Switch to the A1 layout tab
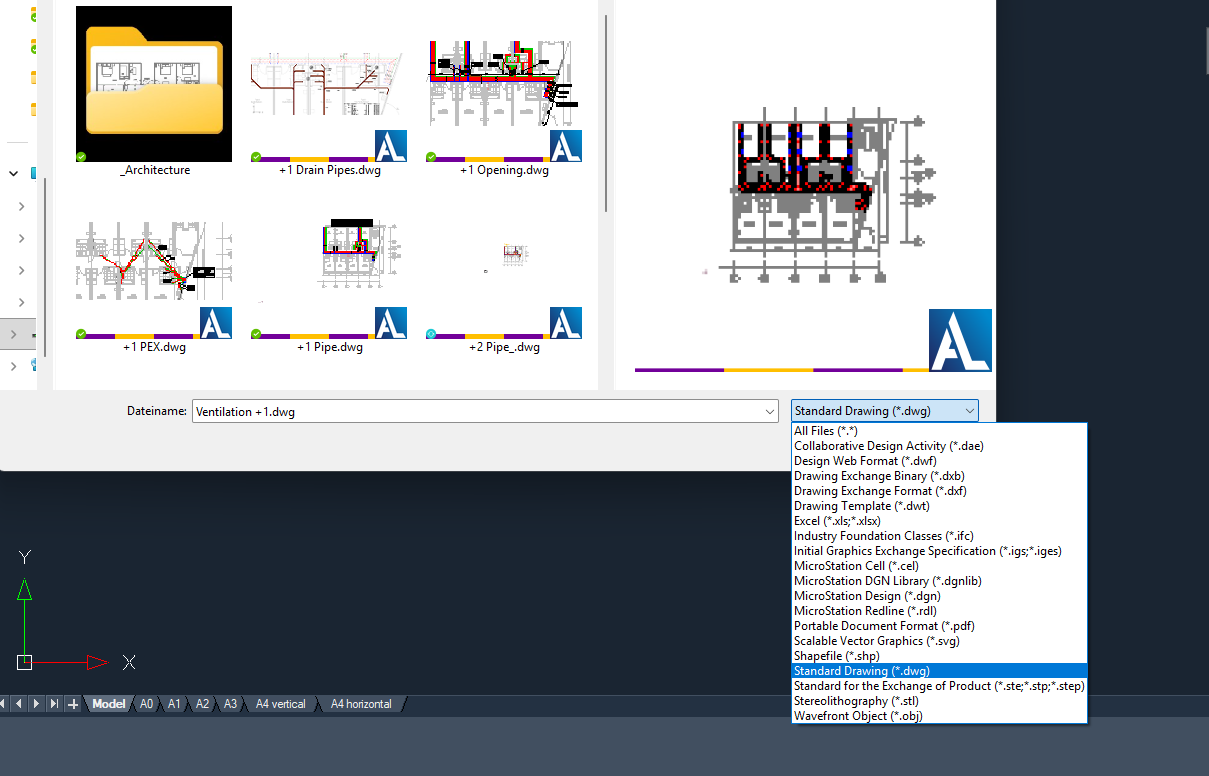1209x776 pixels. (174, 704)
